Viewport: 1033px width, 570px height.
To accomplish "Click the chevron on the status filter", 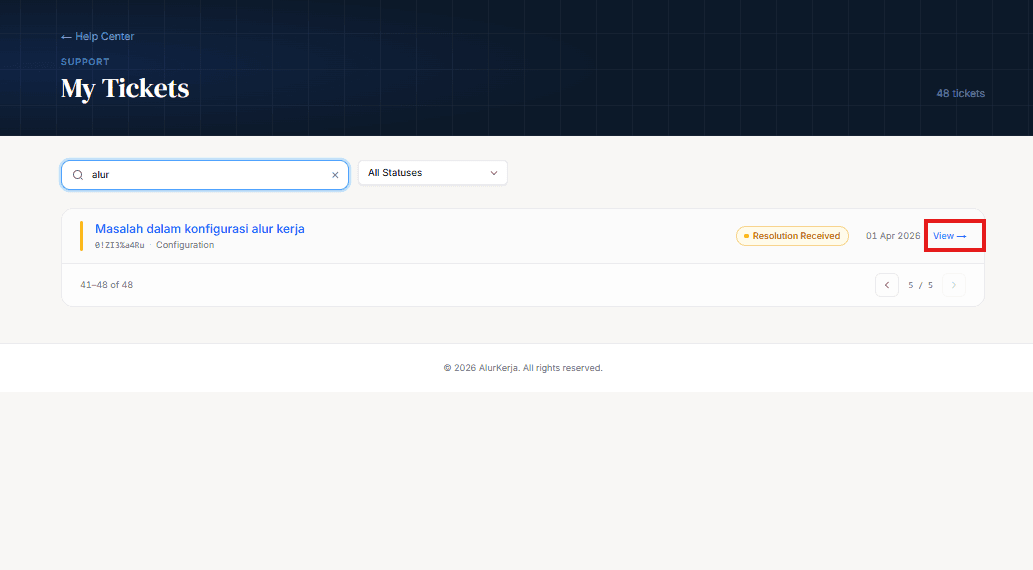I will click(x=494, y=173).
